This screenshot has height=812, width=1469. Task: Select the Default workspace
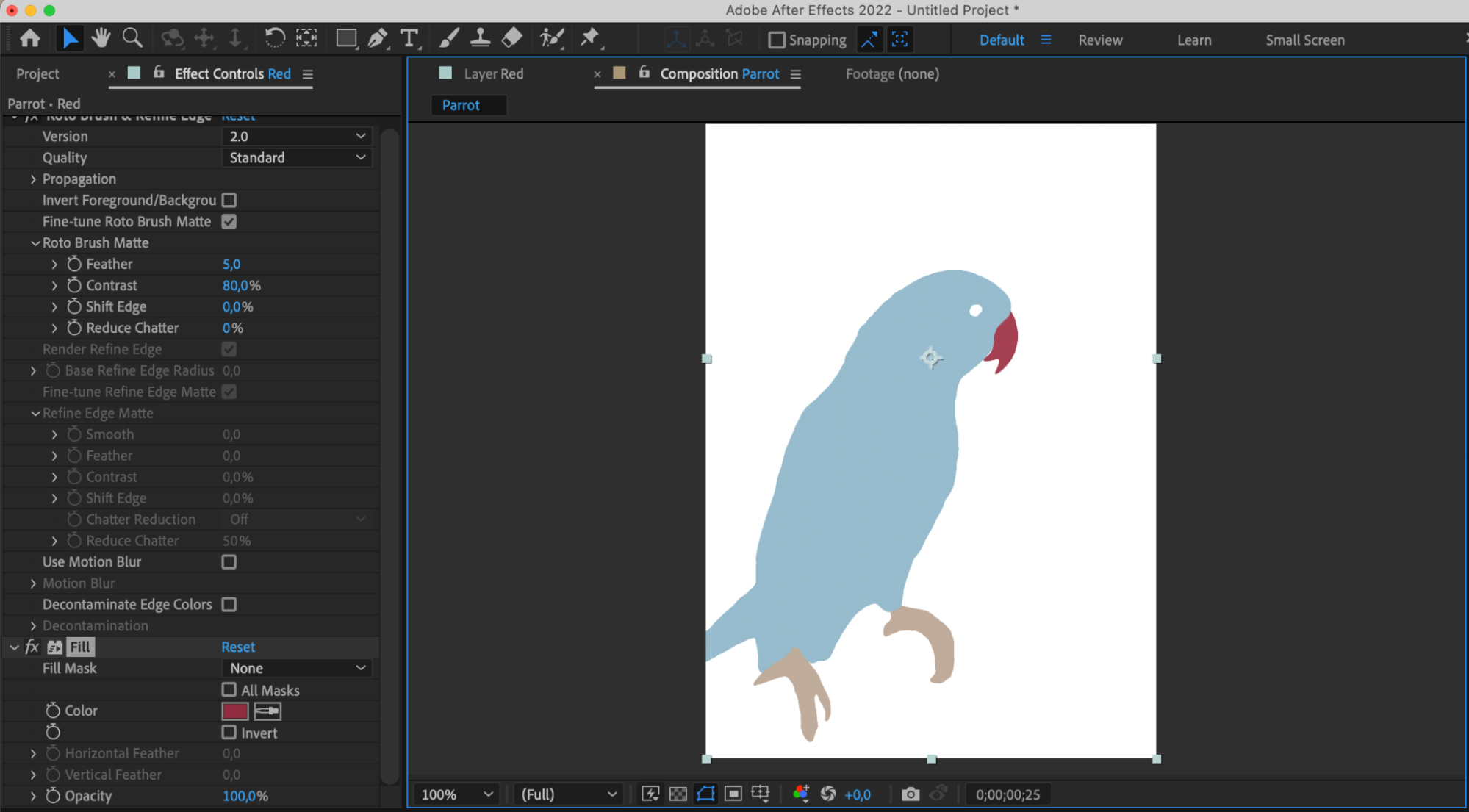[x=1002, y=40]
